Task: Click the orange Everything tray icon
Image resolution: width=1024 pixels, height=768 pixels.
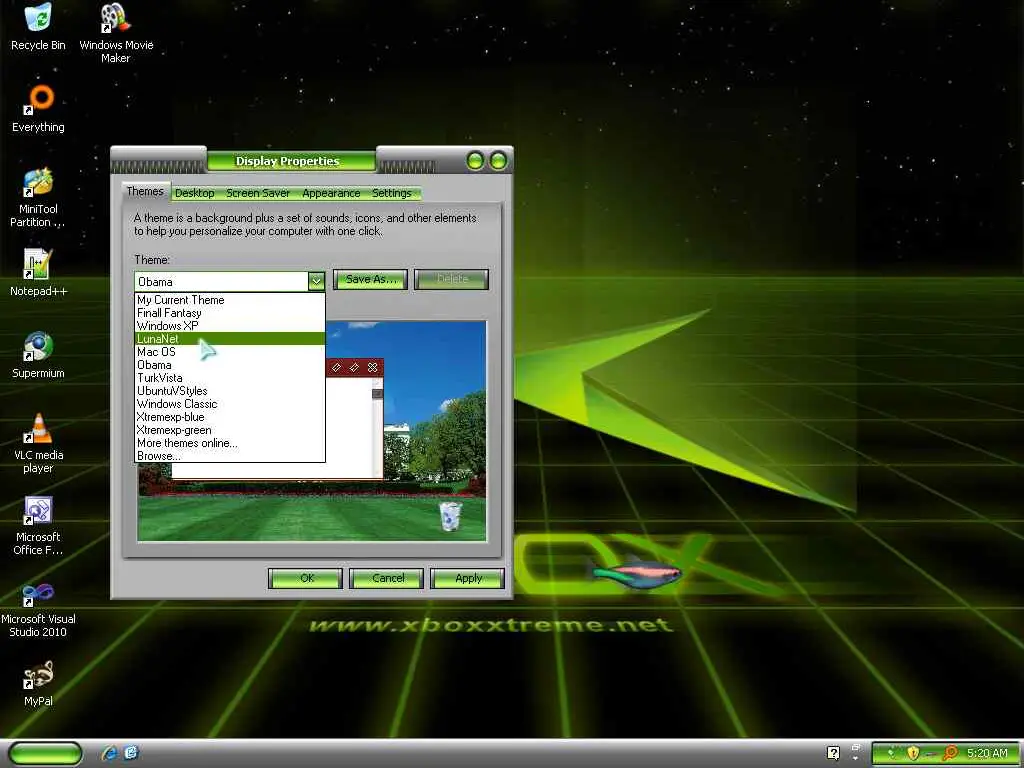Action: (950, 754)
